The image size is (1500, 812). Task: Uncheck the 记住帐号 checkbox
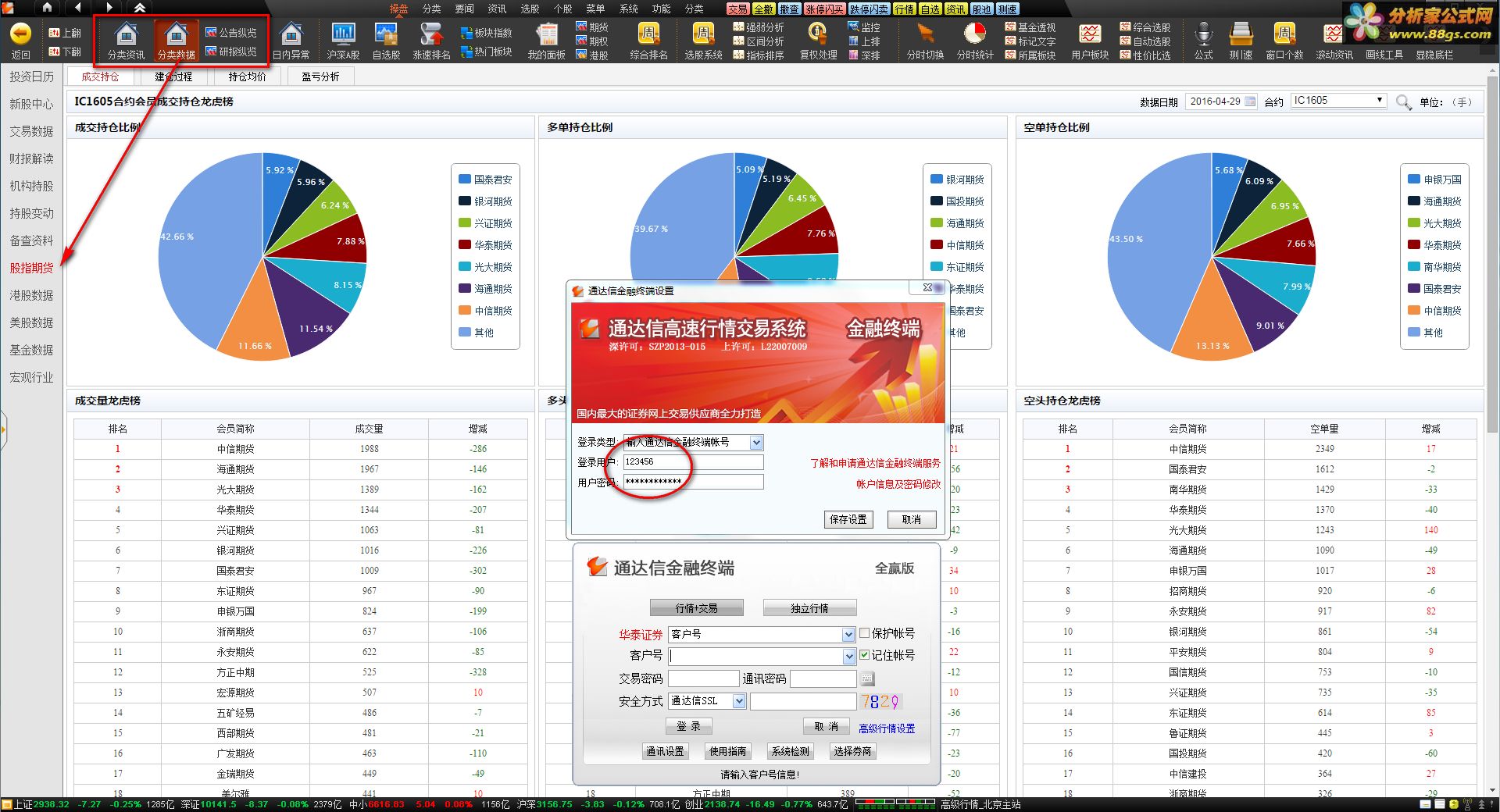tap(865, 655)
